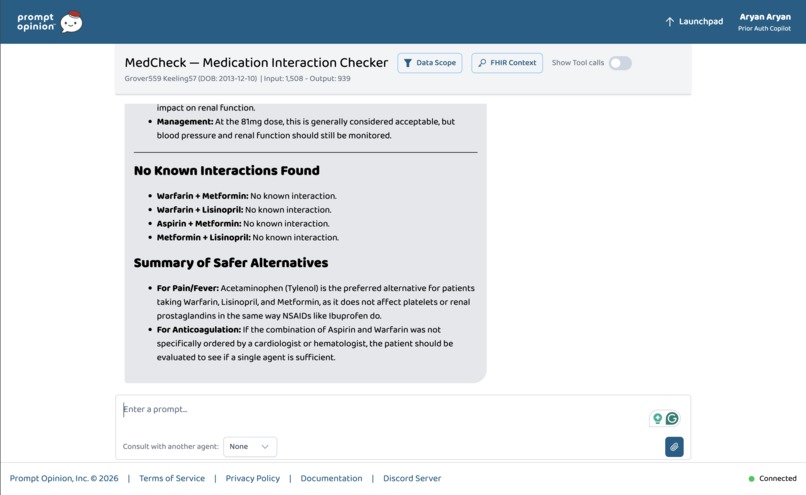Click the Grammarly G icon
This screenshot has height=495, width=806.
tap(672, 418)
